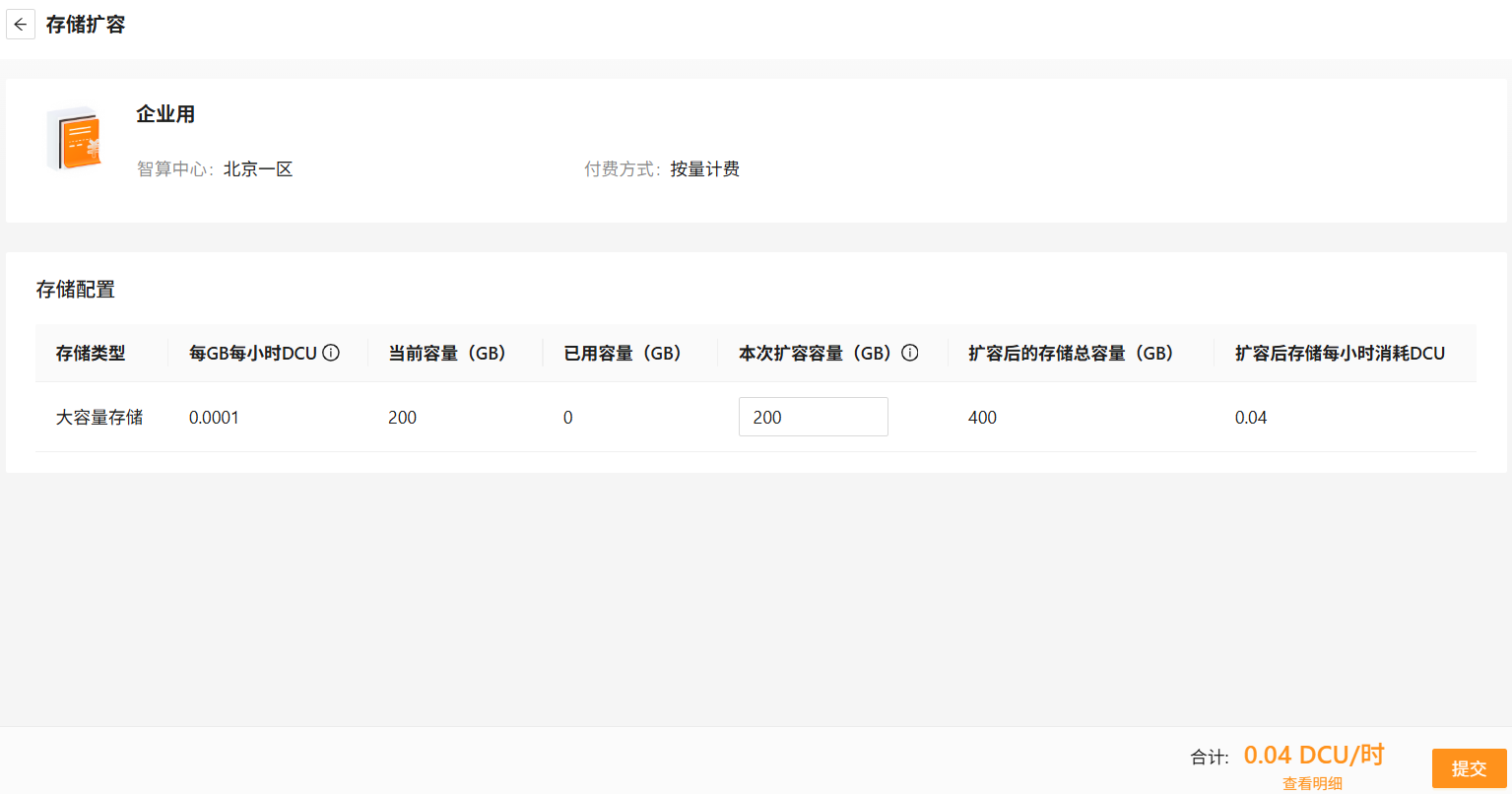Click the 0.0001 DCU rate value
Screen dimensions: 1512x794
(x=214, y=418)
